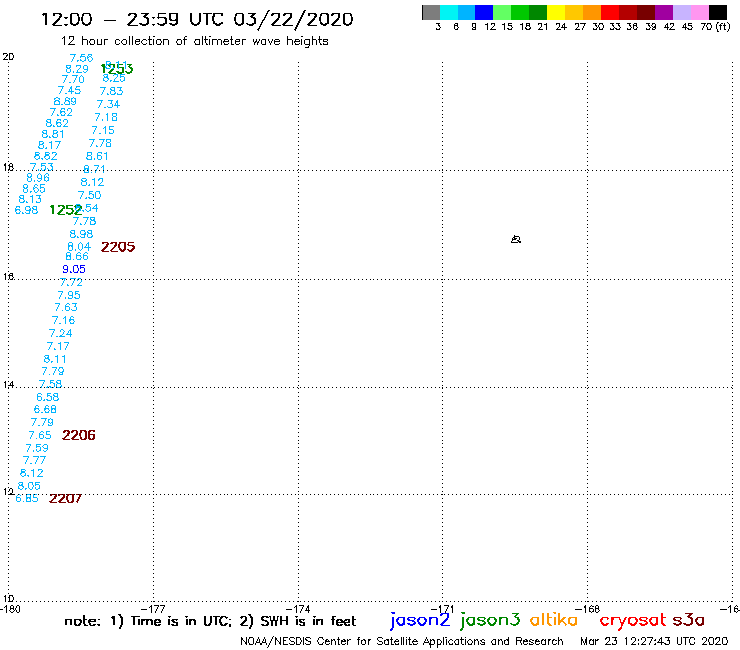Image resolution: width=740 pixels, height=650 pixels.
Task: Click the 2205 time stamp
Action: [118, 247]
